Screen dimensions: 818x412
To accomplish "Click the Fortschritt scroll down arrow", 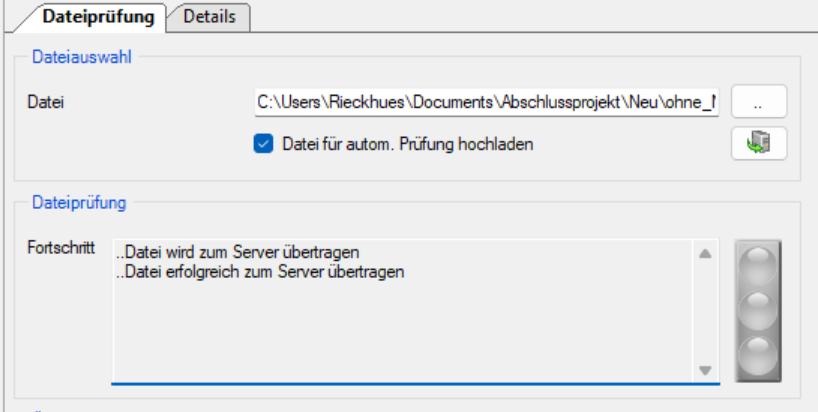I will (705, 370).
